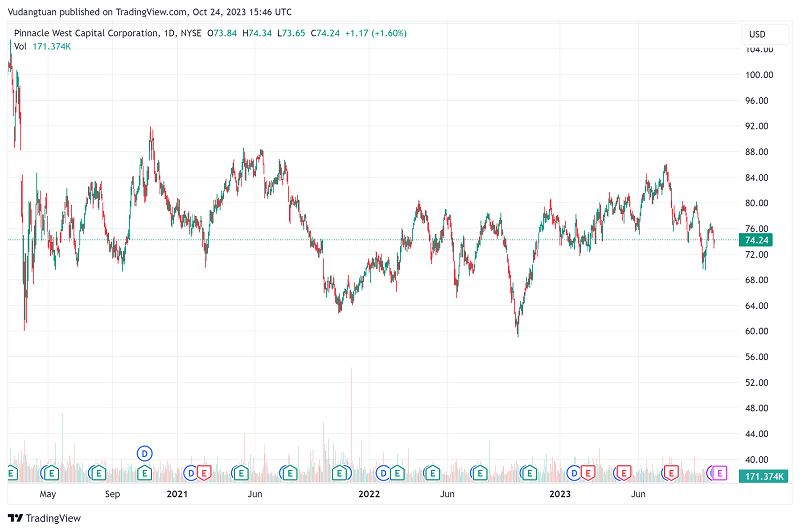This screenshot has height=532, width=800.
Task: Click the green 74.24 current price label
Action: (x=757, y=240)
